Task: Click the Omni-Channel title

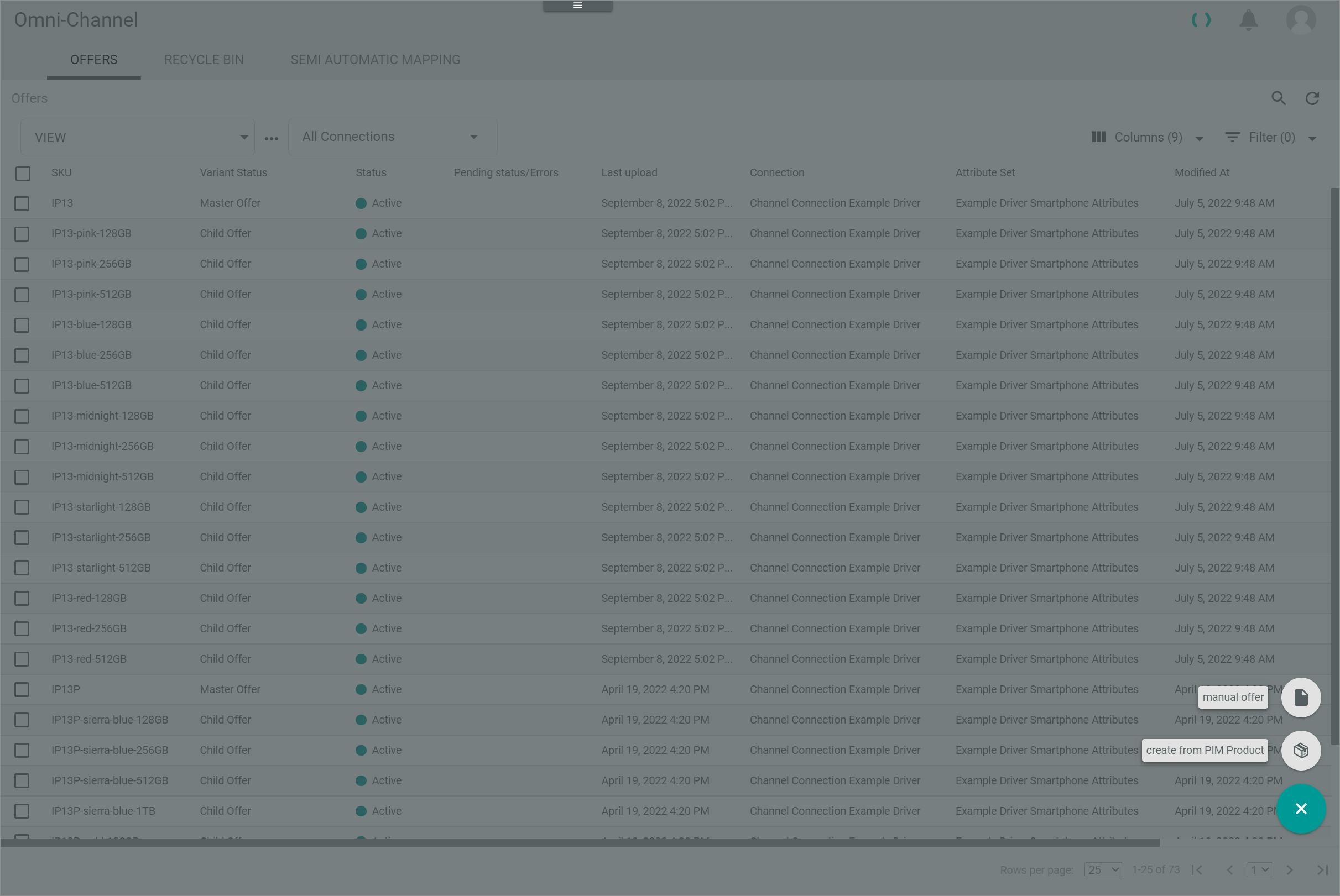Action: pyautogui.click(x=76, y=20)
